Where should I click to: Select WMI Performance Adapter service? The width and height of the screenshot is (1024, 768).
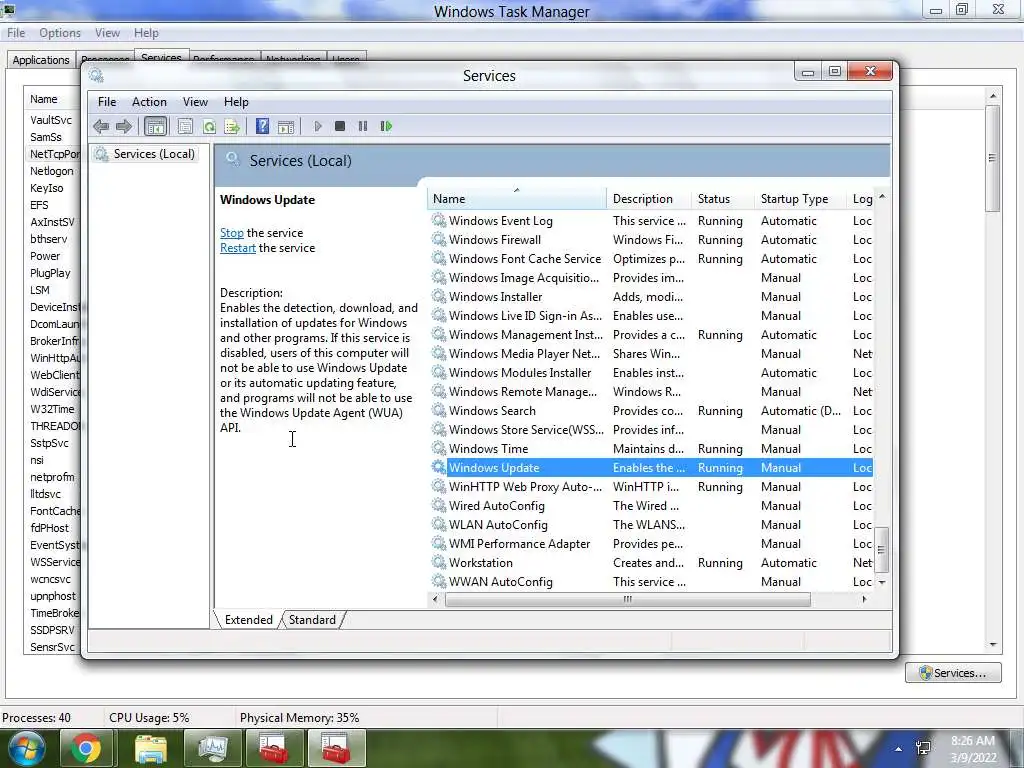coord(651,543)
